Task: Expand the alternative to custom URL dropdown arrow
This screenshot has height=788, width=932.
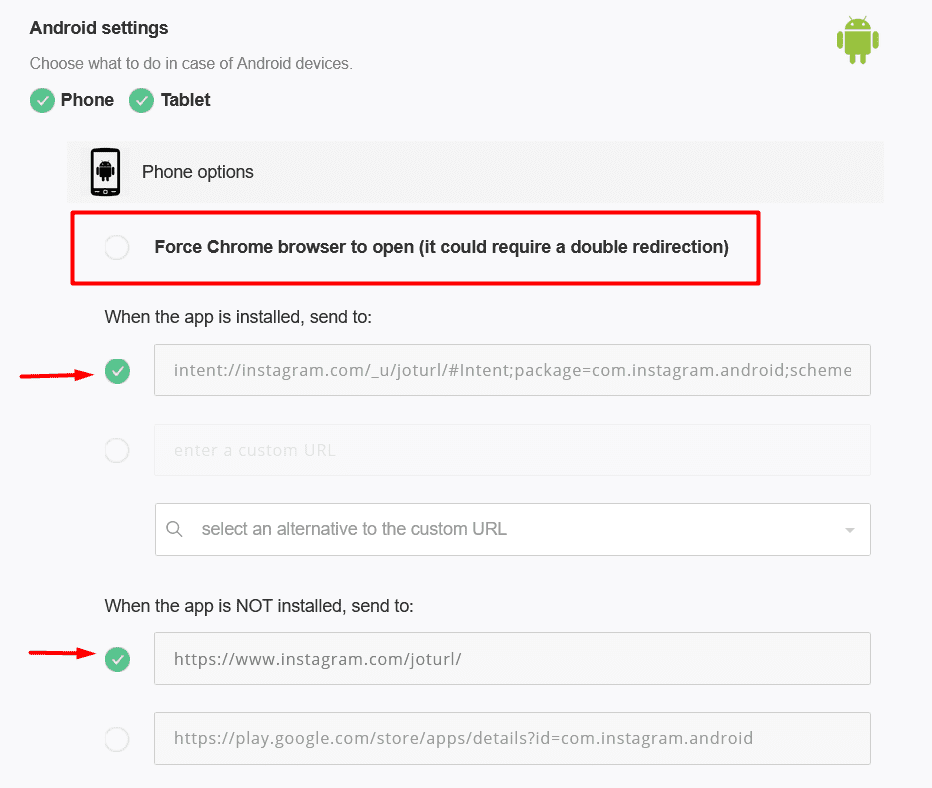Action: [x=850, y=529]
